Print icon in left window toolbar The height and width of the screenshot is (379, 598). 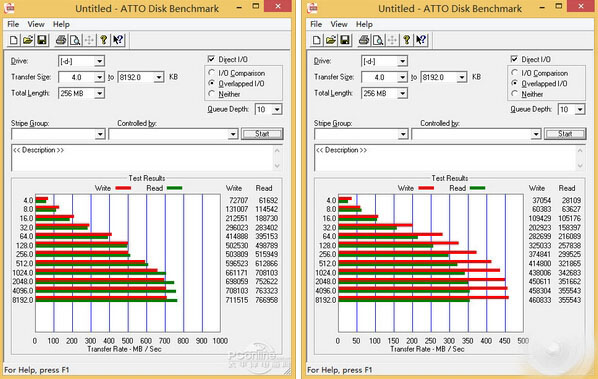click(61, 40)
